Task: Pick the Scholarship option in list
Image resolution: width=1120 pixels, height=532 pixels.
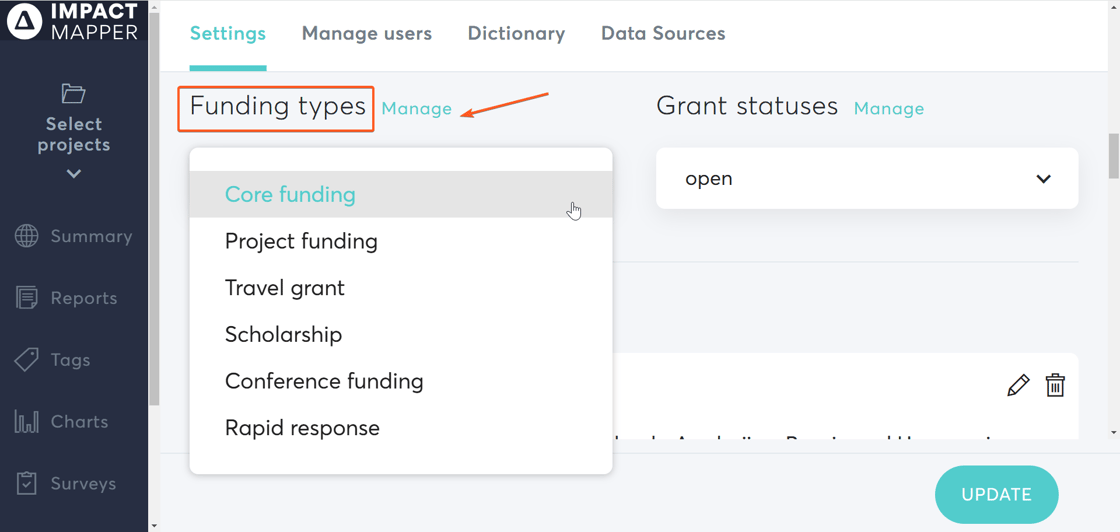Action: [283, 335]
